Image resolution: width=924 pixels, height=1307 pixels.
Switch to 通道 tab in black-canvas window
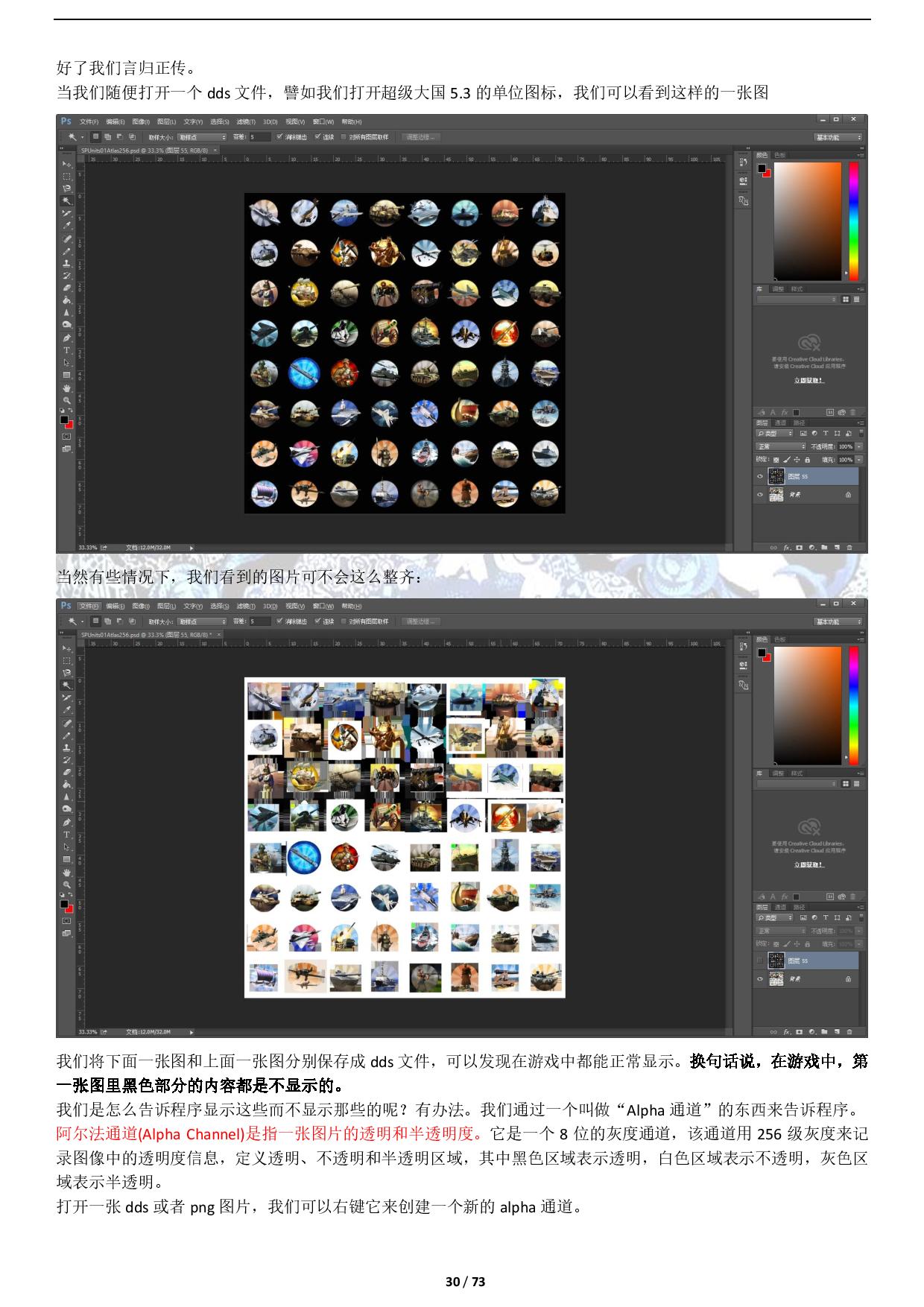coord(780,423)
